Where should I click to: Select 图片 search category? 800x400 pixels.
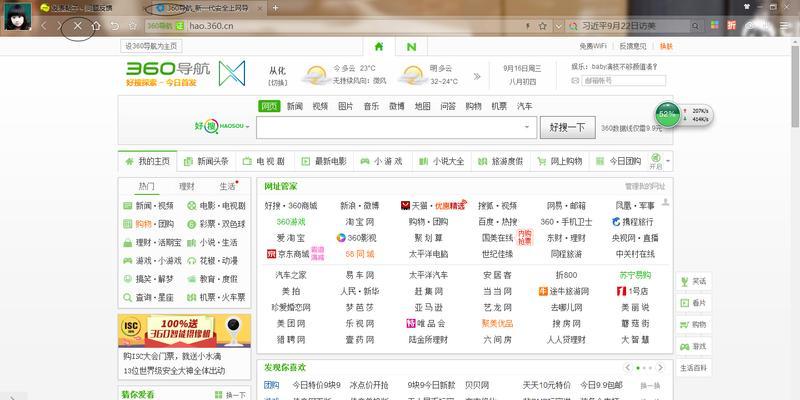pos(345,106)
